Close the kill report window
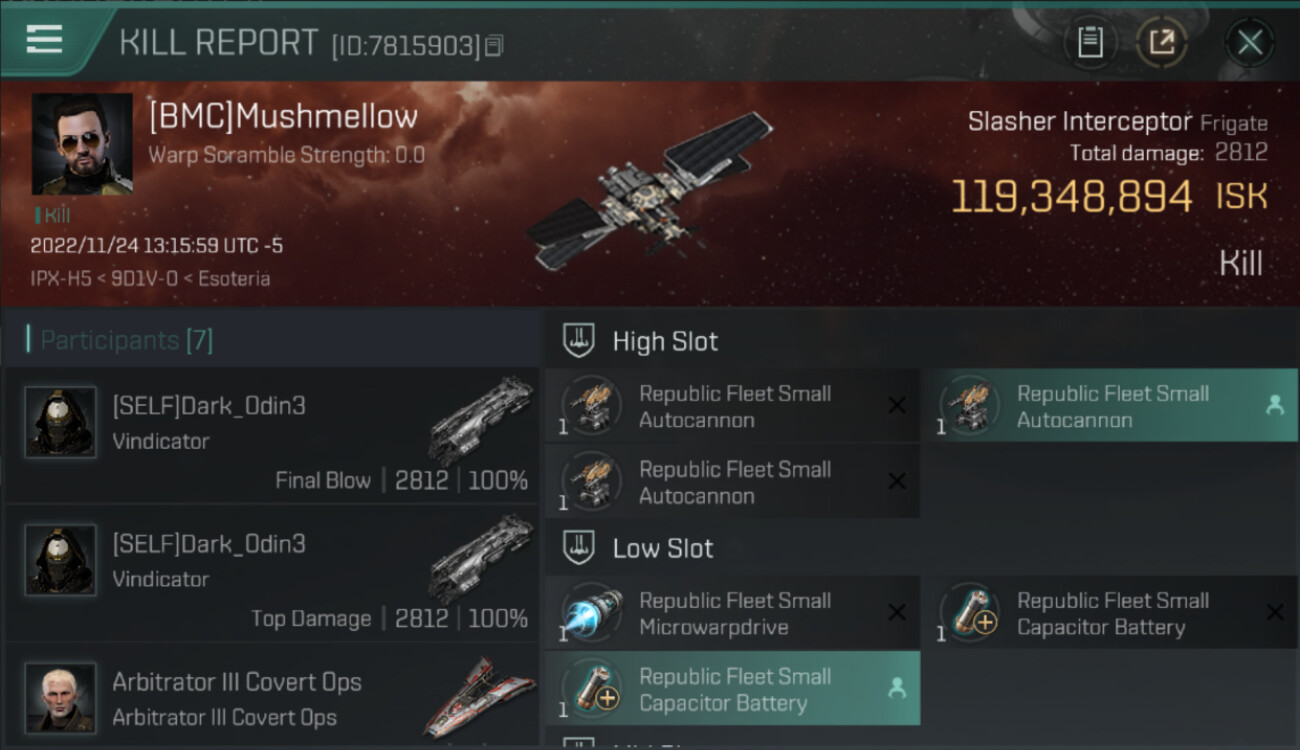1300x750 pixels. (x=1249, y=42)
